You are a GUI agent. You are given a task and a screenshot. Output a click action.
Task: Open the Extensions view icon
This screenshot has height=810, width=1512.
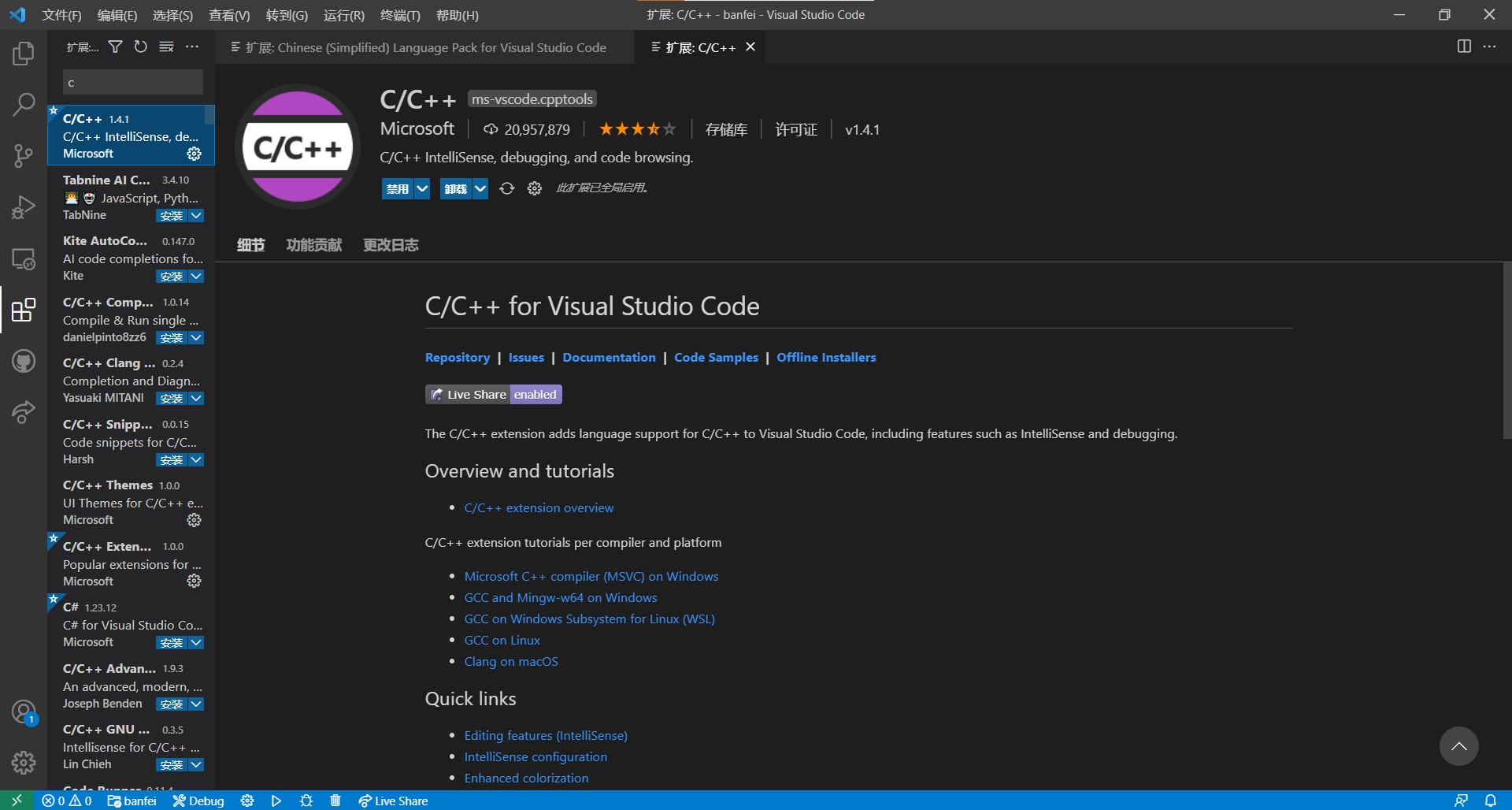24,310
